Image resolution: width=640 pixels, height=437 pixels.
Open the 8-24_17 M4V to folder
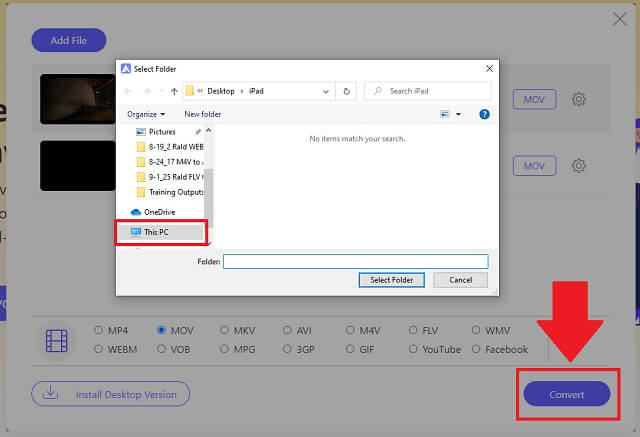click(x=170, y=162)
